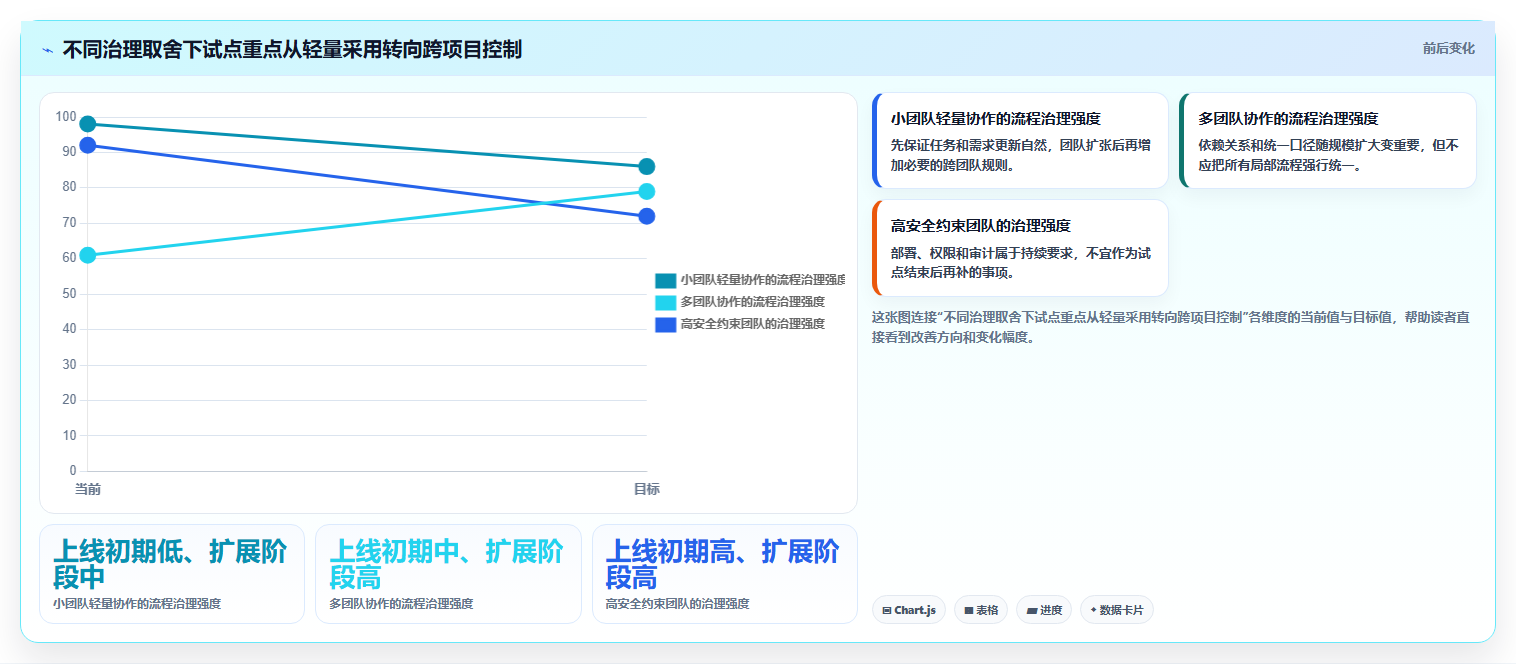
Task: Click the table icon in the 表格 tag
Action: tap(968, 610)
